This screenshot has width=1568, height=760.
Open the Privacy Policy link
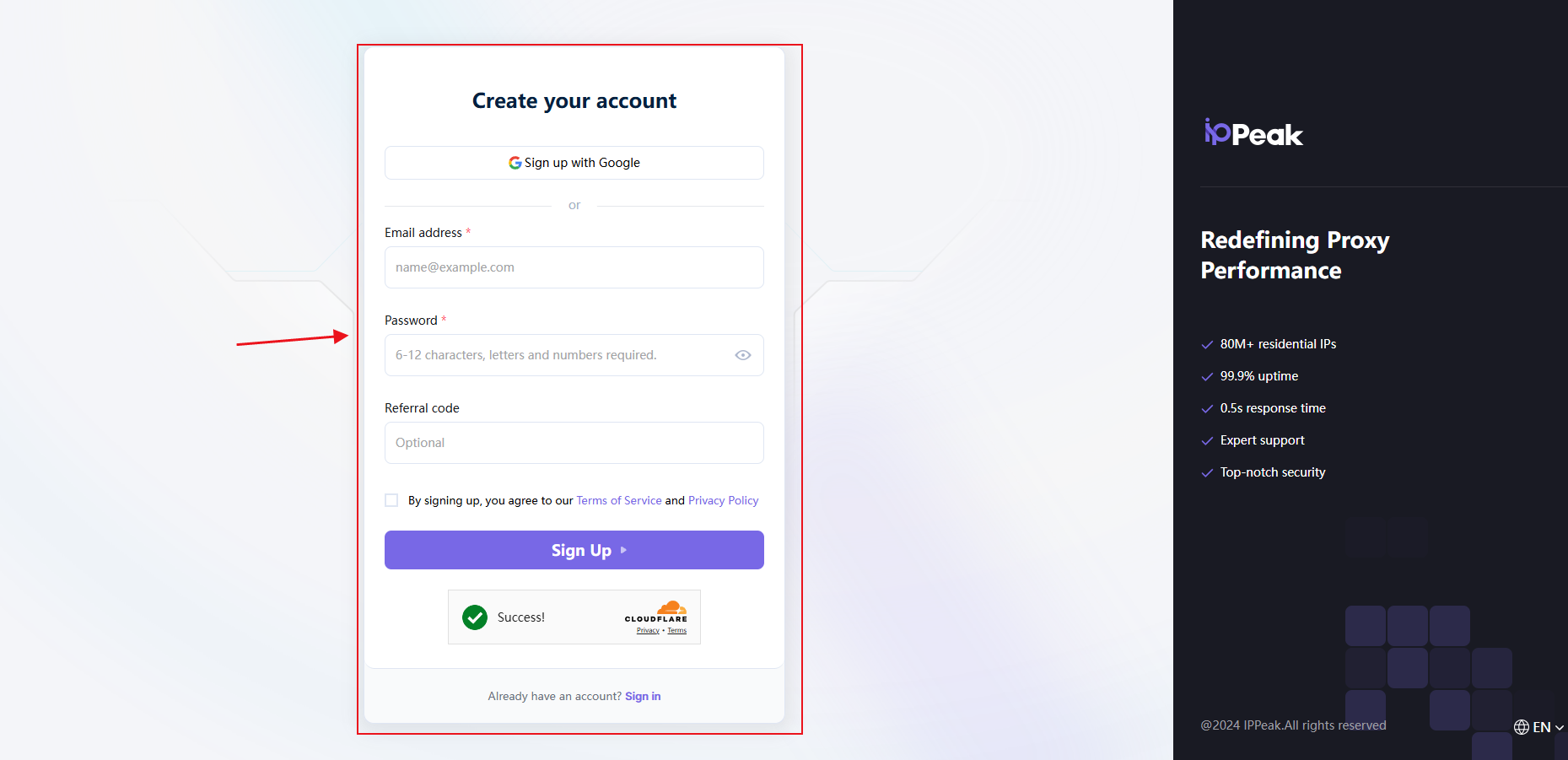(723, 500)
